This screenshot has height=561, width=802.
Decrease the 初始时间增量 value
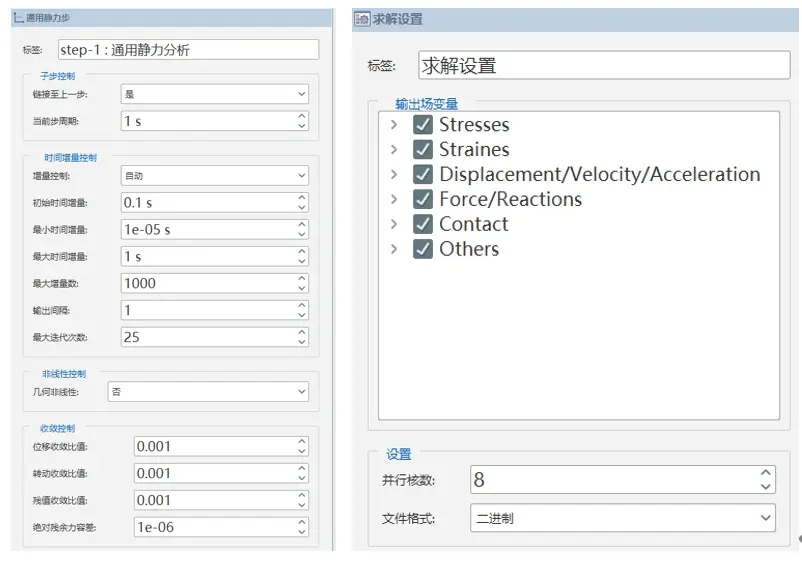(x=302, y=207)
